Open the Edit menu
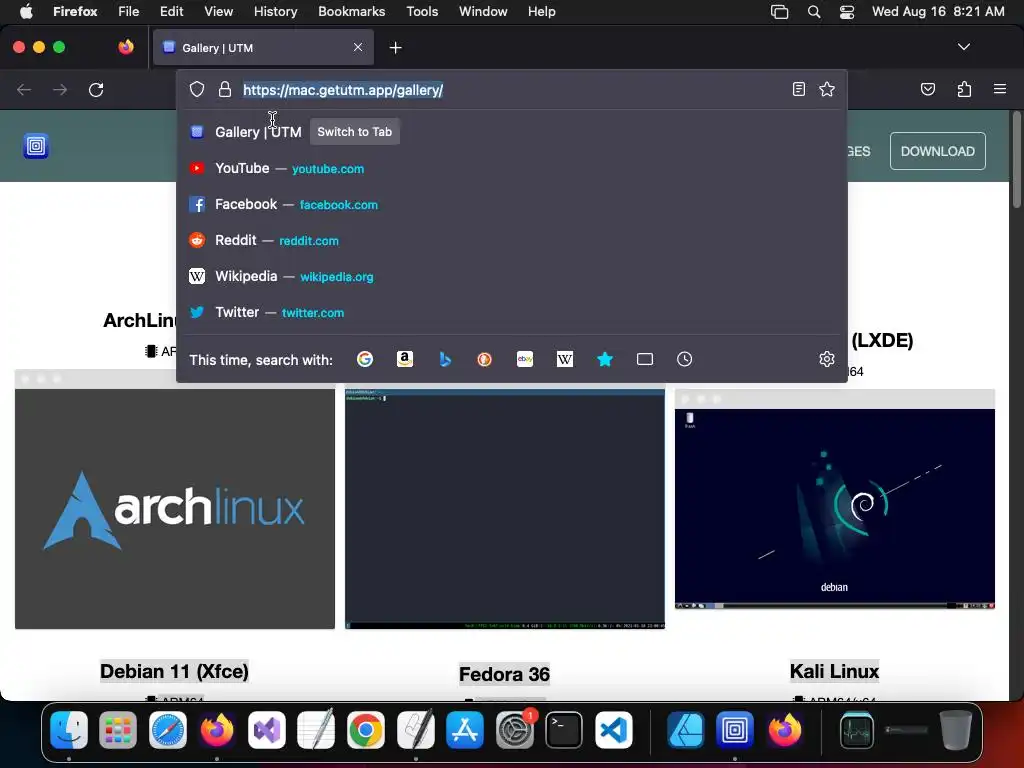This screenshot has height=768, width=1024. 172,12
